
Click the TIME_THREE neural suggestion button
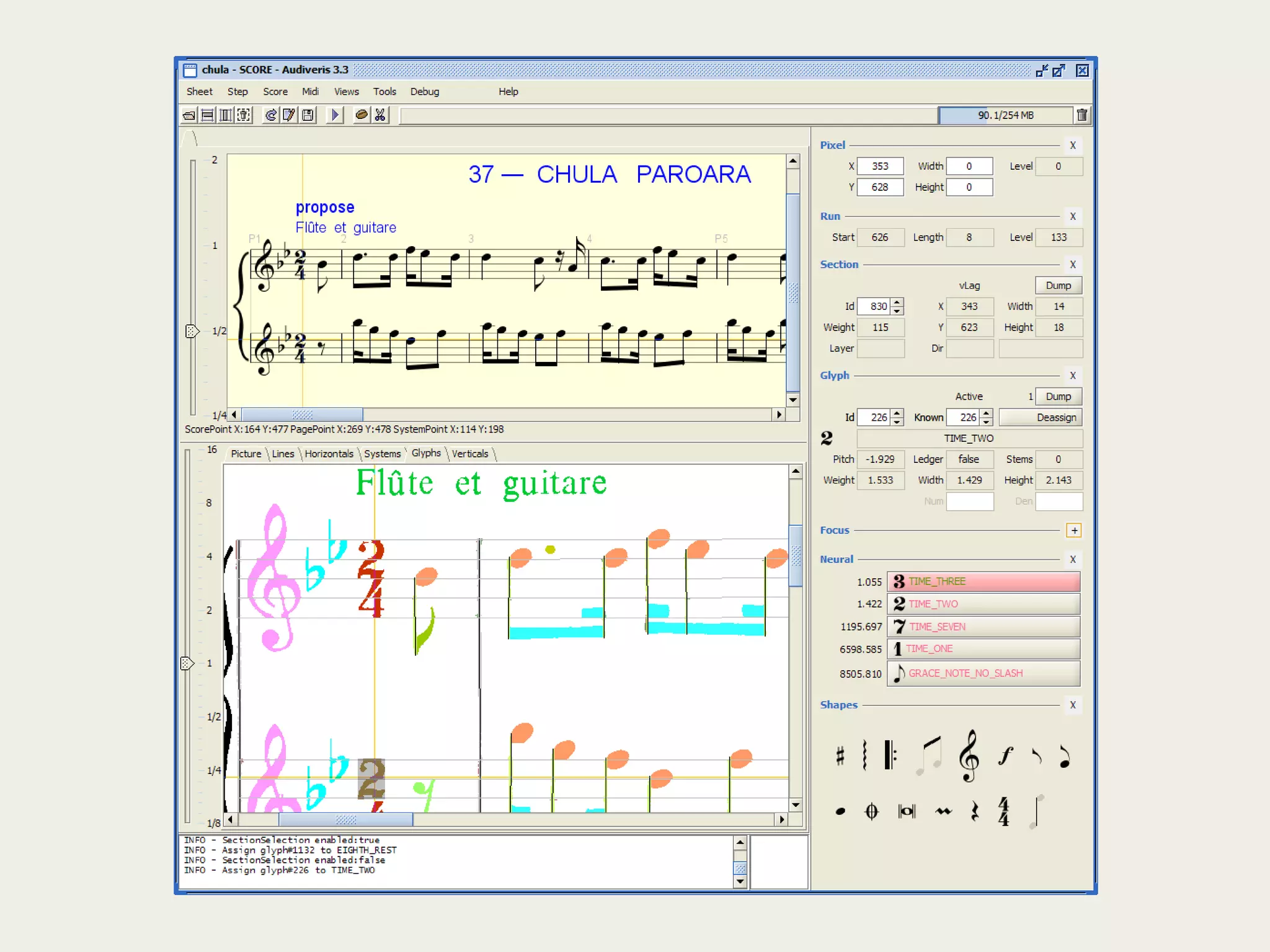click(983, 581)
